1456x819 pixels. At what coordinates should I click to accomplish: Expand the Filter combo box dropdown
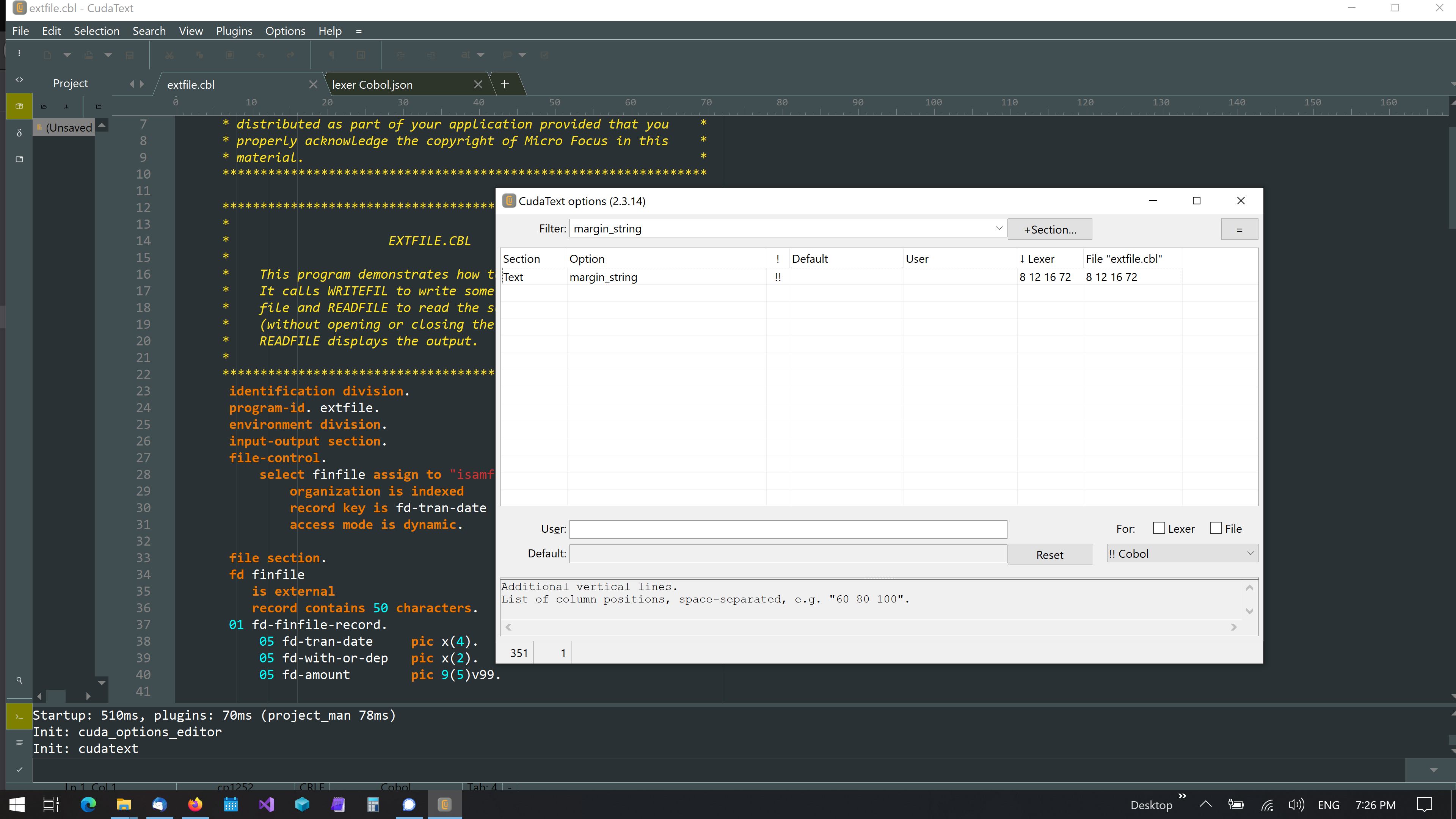click(x=999, y=228)
